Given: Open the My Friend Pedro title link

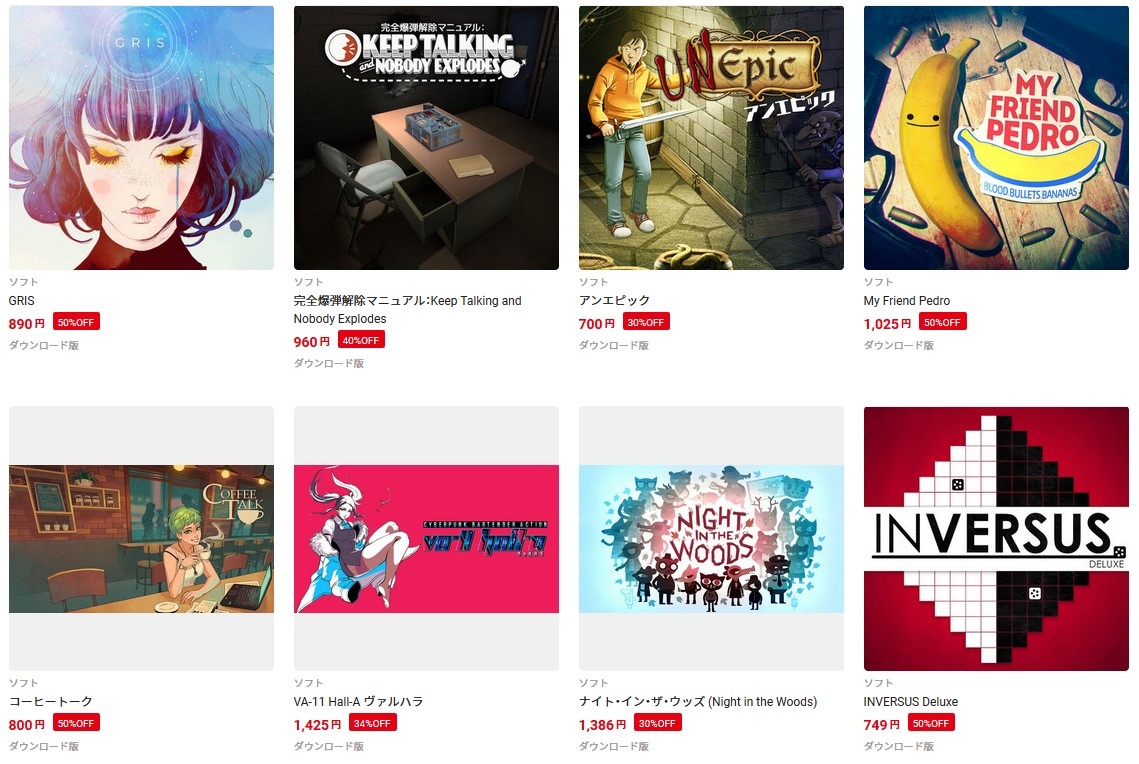Looking at the screenshot, I should (907, 301).
